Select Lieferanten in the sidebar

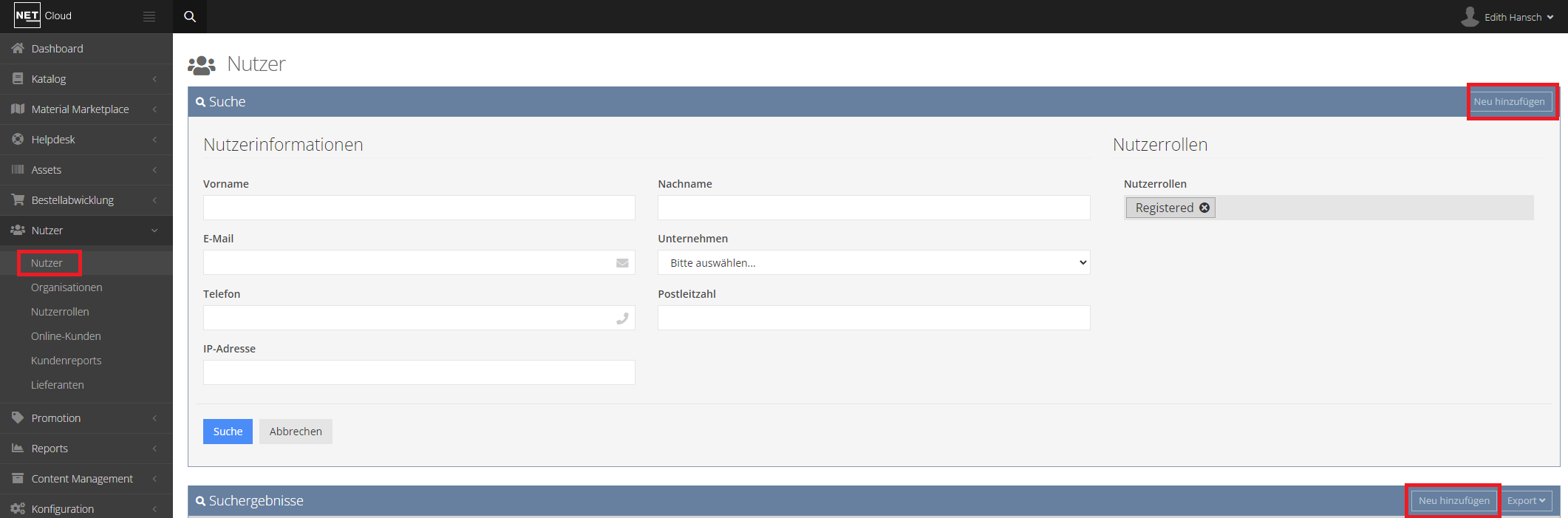coord(58,385)
